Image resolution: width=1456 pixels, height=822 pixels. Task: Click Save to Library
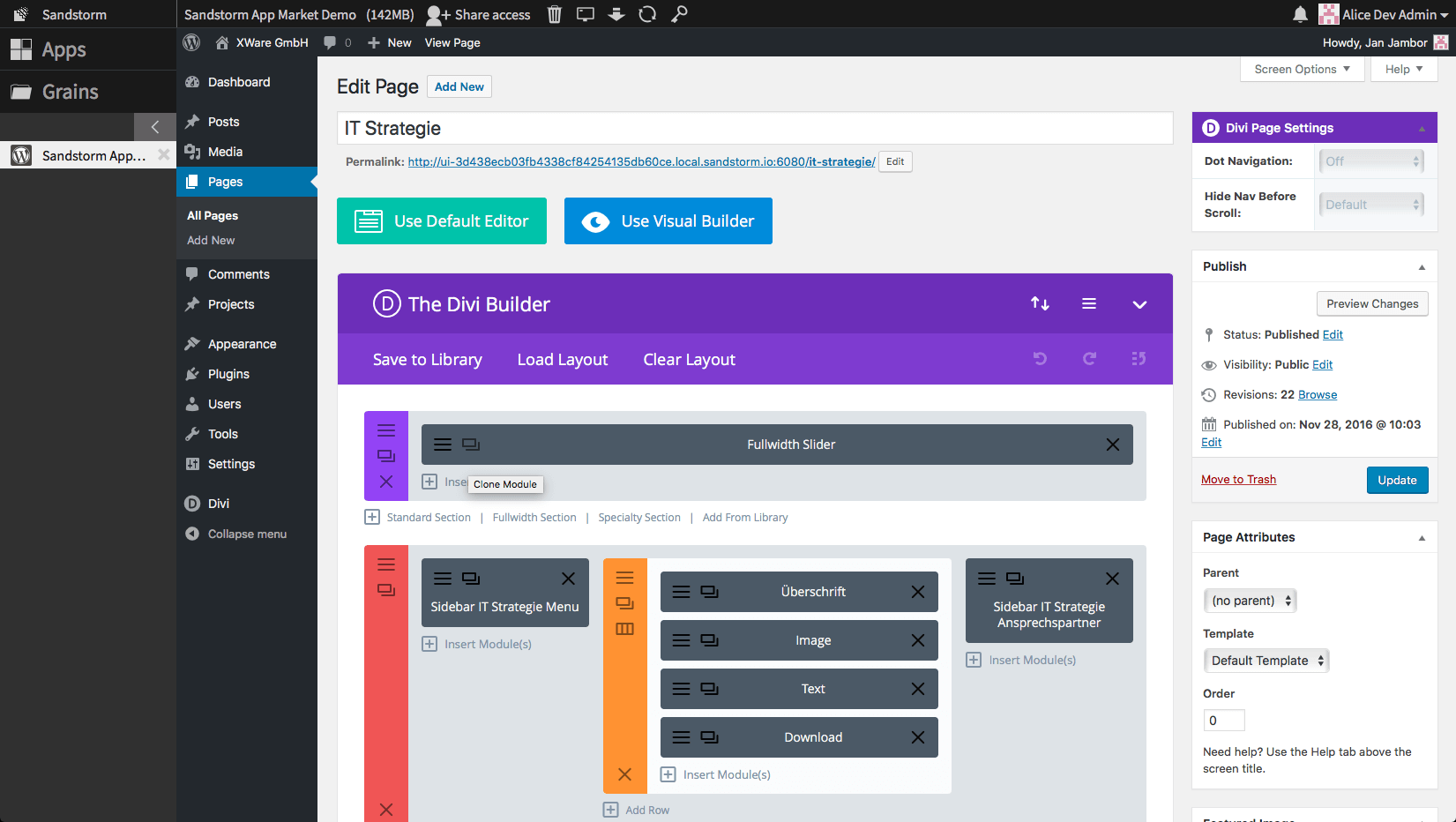click(x=428, y=360)
